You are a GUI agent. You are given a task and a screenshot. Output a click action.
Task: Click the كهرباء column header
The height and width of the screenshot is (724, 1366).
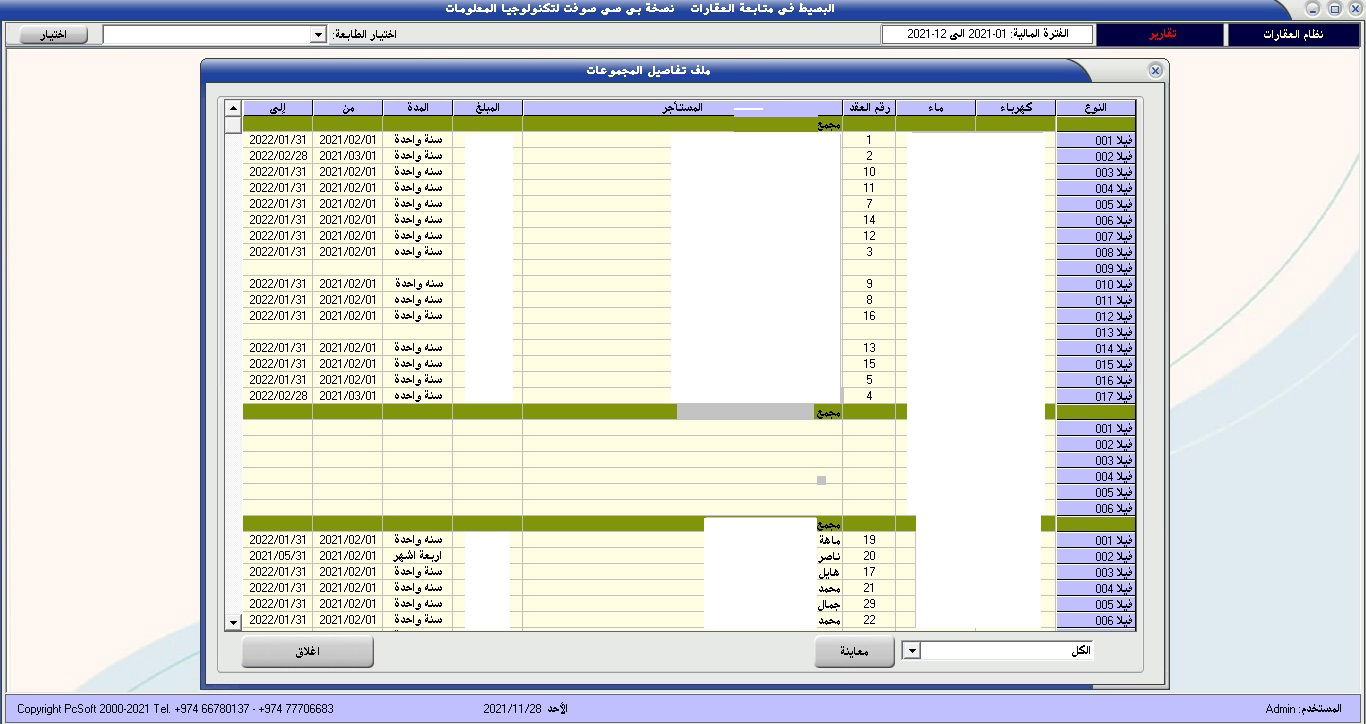(1015, 108)
